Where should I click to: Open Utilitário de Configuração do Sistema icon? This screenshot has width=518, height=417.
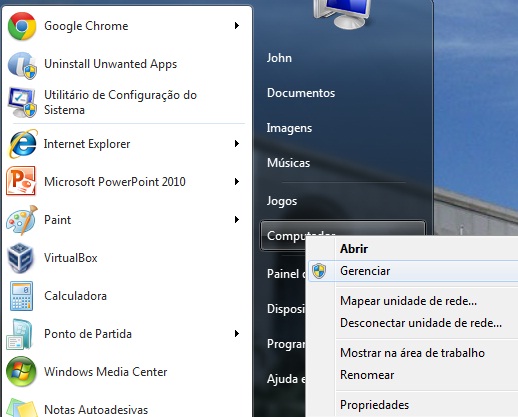pyautogui.click(x=22, y=102)
